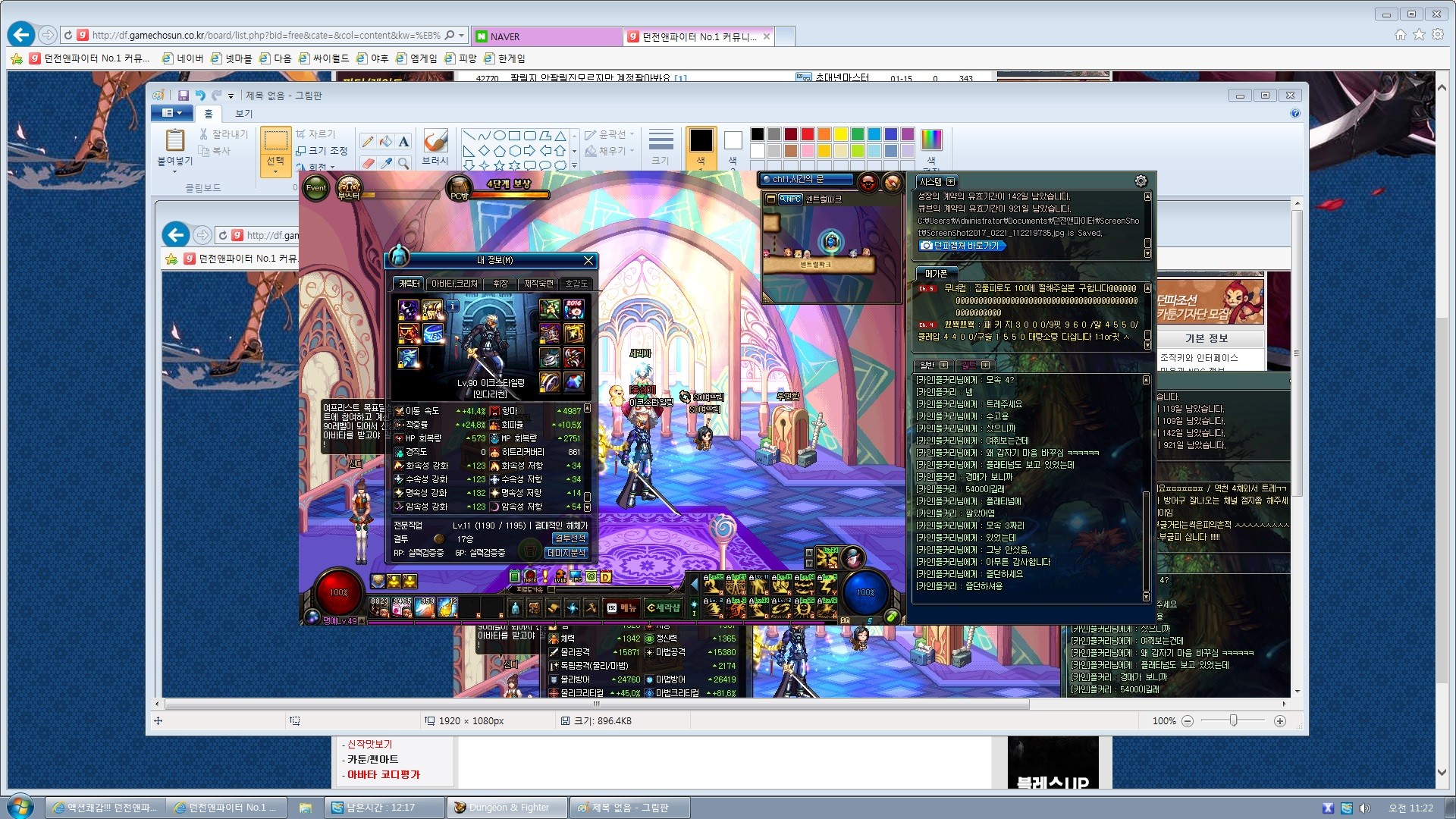1456x819 pixels.
Task: Open the game chat settings gear
Action: click(x=1141, y=181)
